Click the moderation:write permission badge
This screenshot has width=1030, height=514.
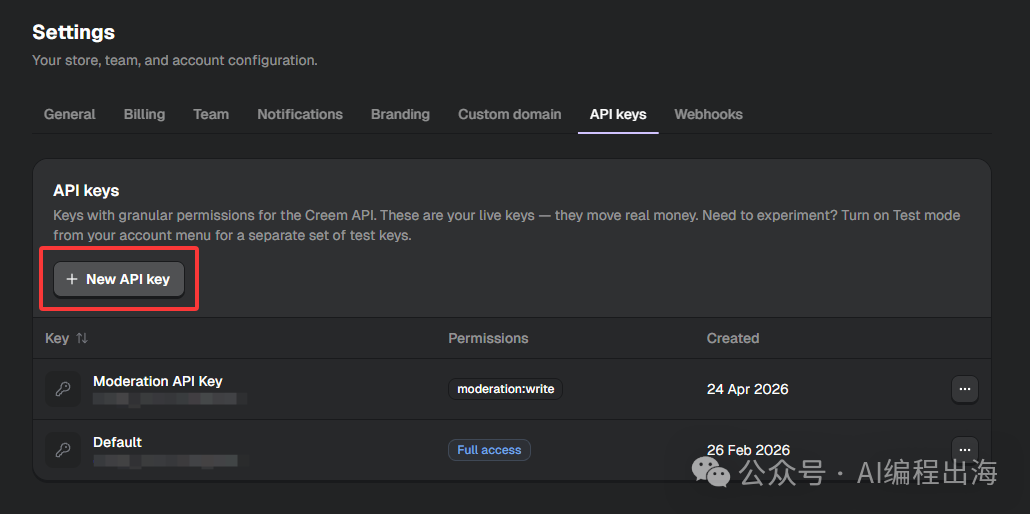coord(506,389)
